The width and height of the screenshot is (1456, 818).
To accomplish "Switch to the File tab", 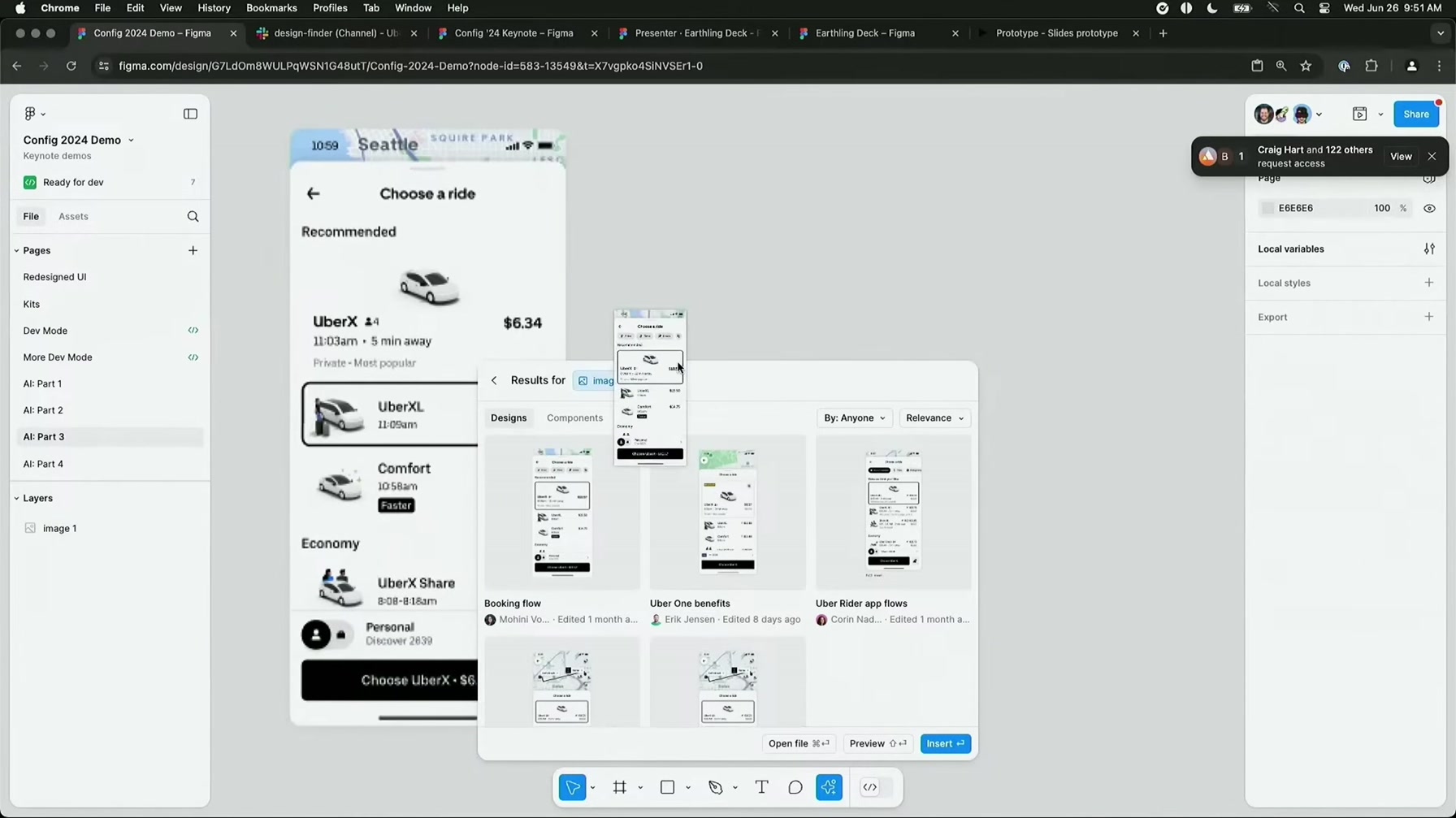I will click(31, 216).
